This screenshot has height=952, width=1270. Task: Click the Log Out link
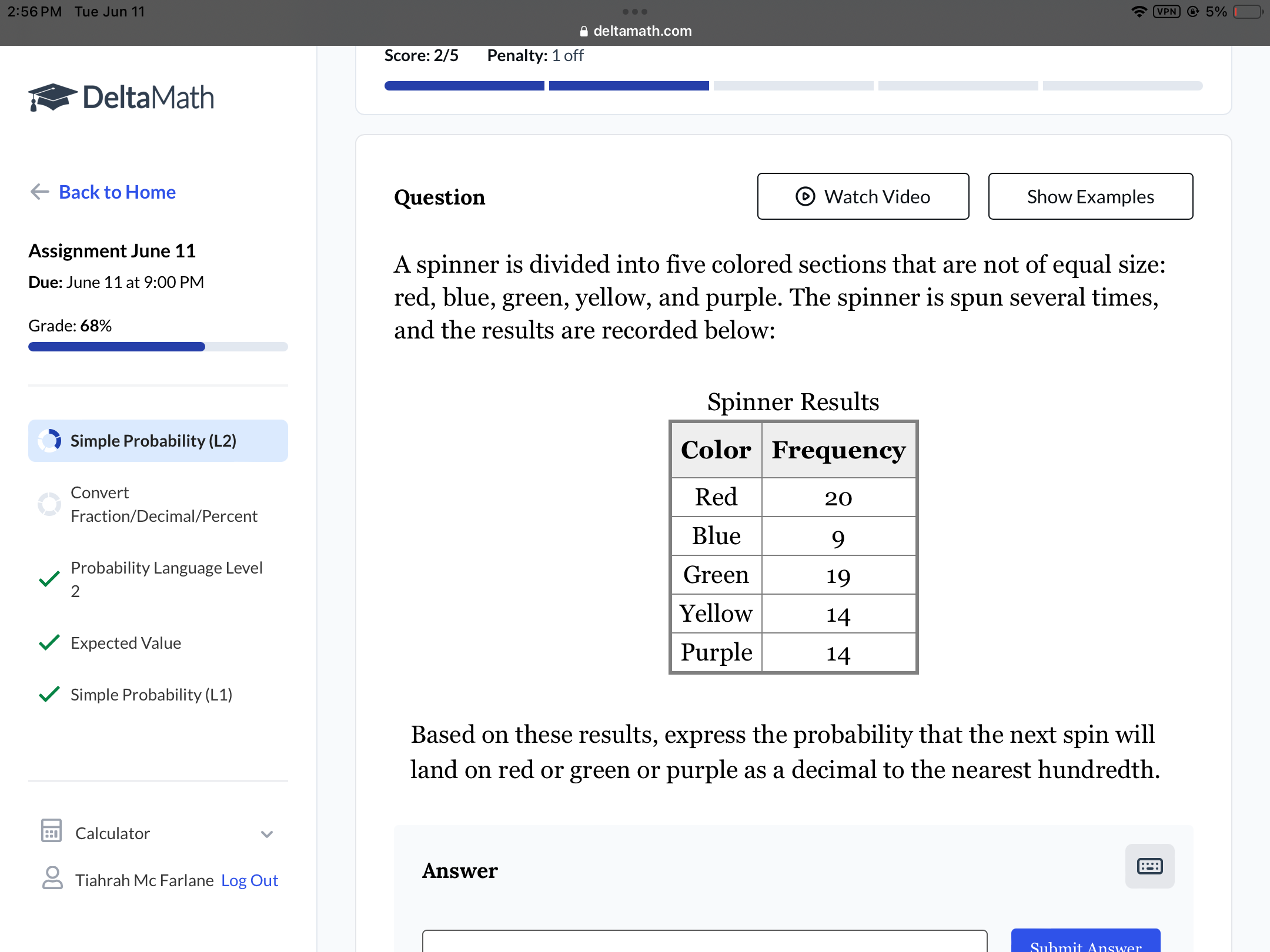(249, 880)
